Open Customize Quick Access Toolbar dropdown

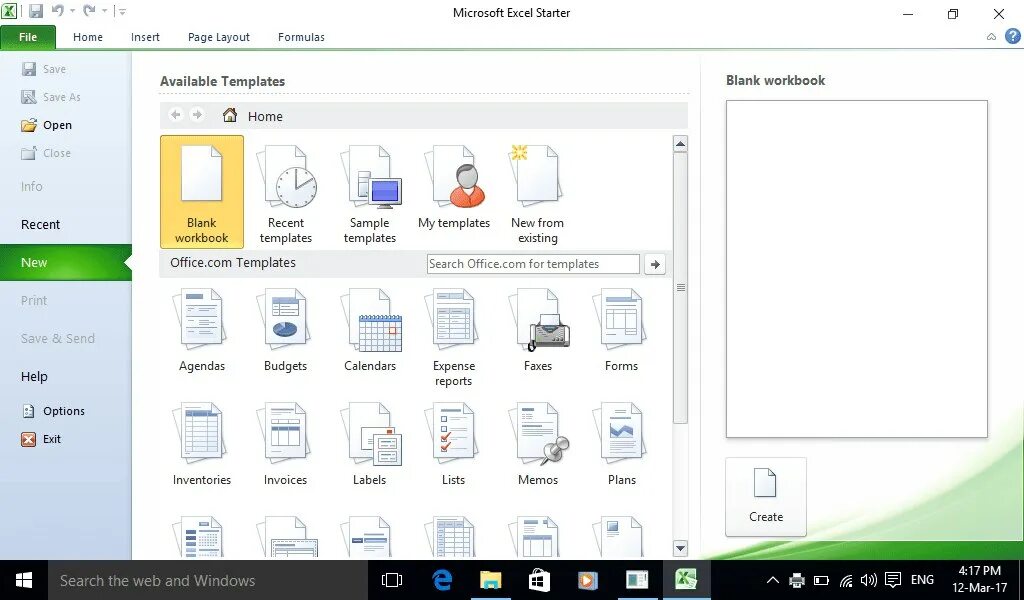[x=123, y=11]
